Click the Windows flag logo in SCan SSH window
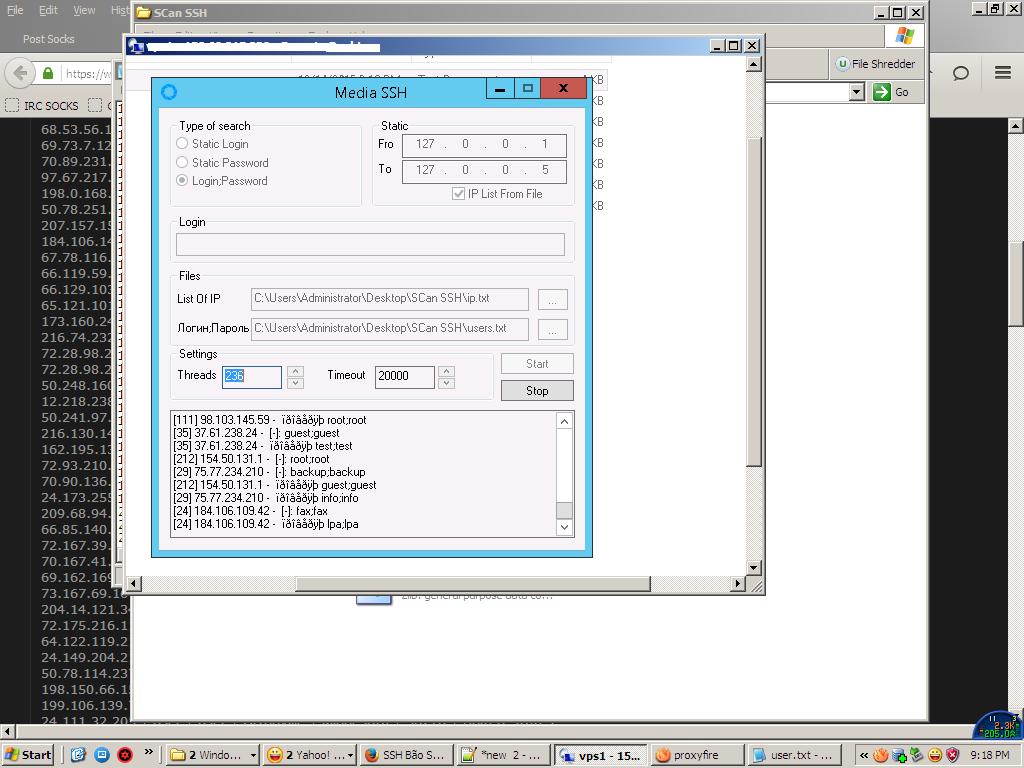The width and height of the screenshot is (1024, 768). 904,35
